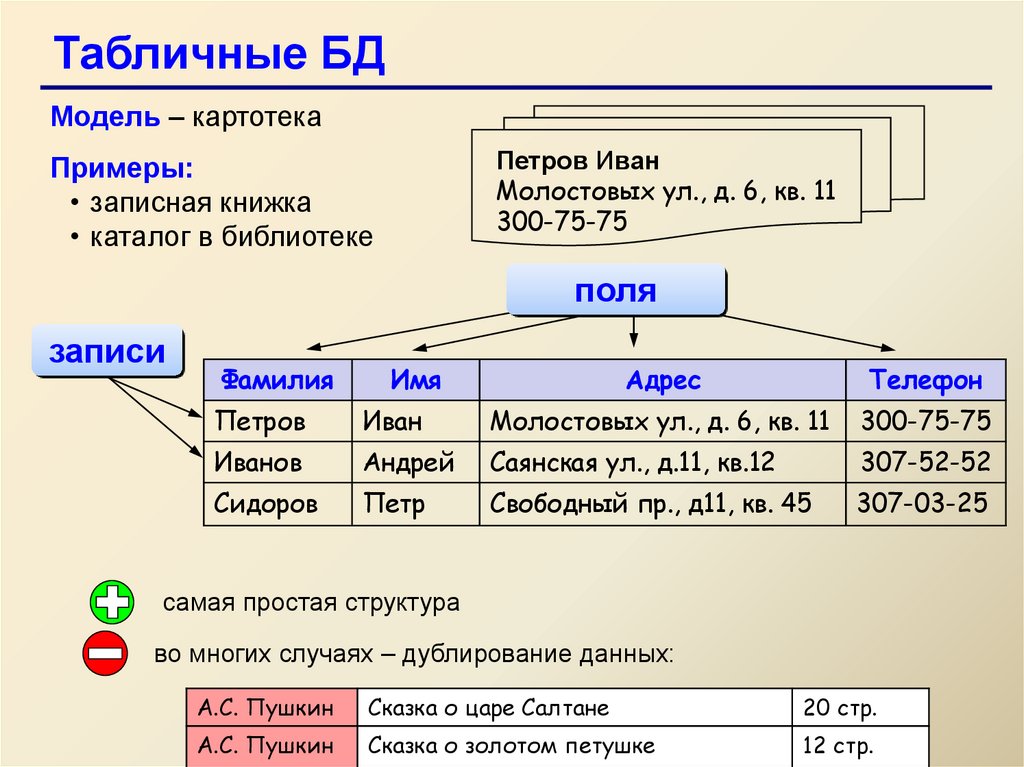Image resolution: width=1024 pixels, height=767 pixels.
Task: Click the green plus icon
Action: click(112, 601)
